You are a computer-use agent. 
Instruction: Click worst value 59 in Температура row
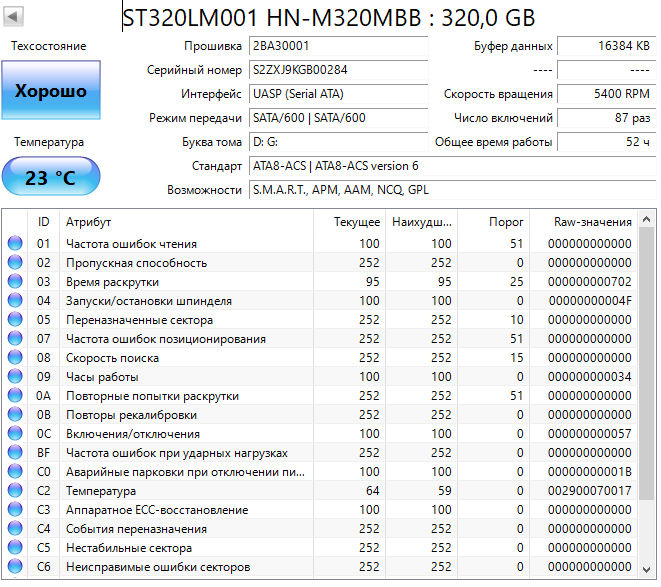445,490
